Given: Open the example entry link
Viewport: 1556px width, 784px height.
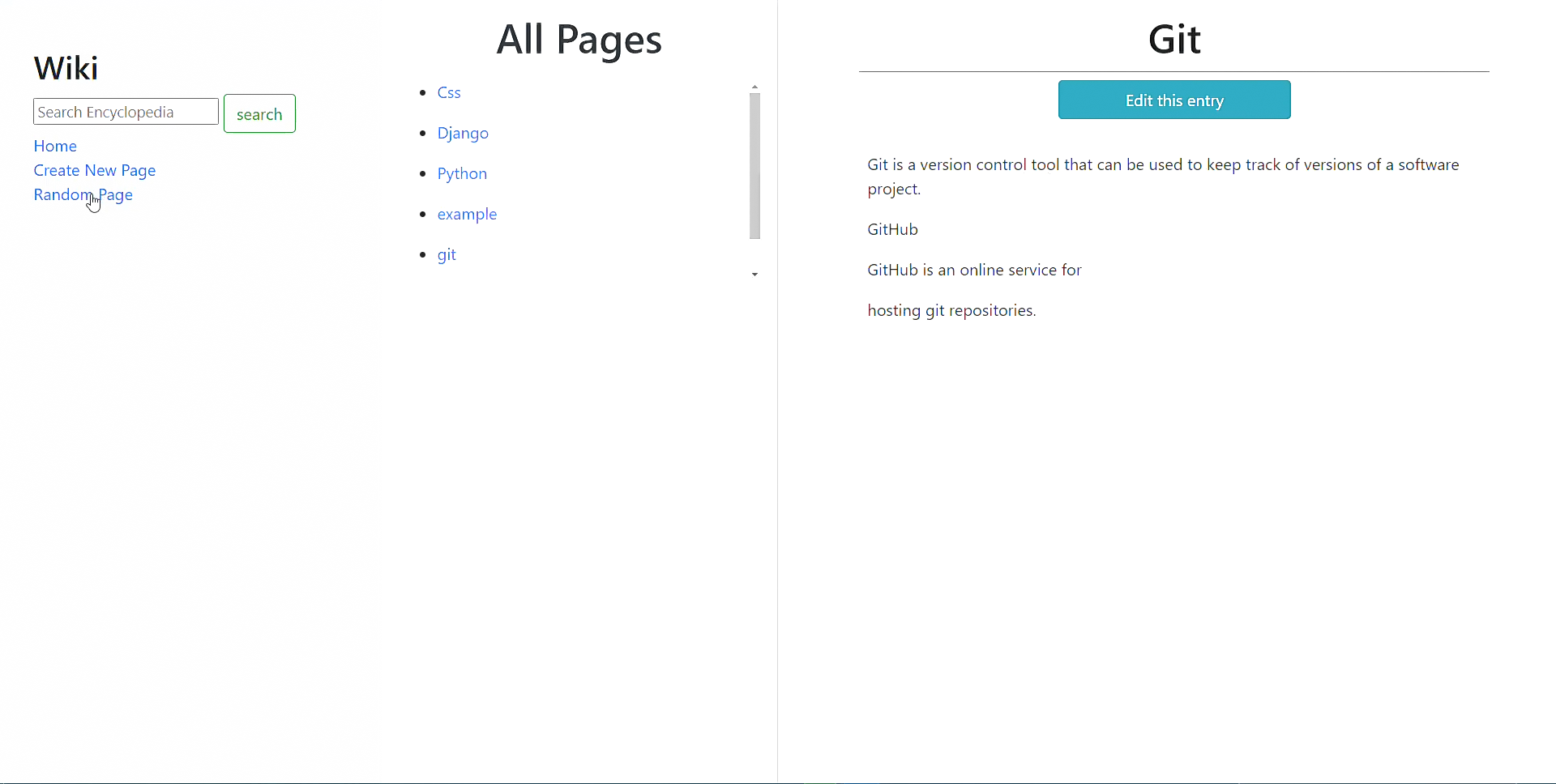Looking at the screenshot, I should click(466, 214).
